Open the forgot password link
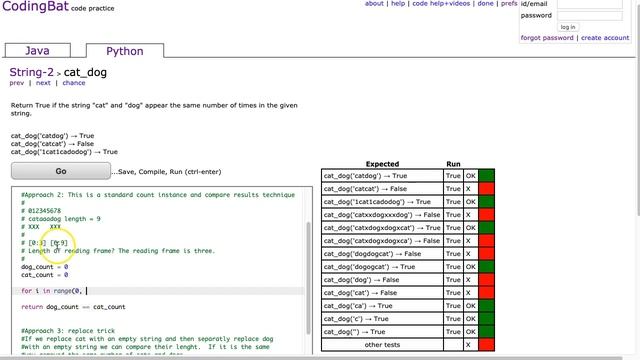 point(547,38)
